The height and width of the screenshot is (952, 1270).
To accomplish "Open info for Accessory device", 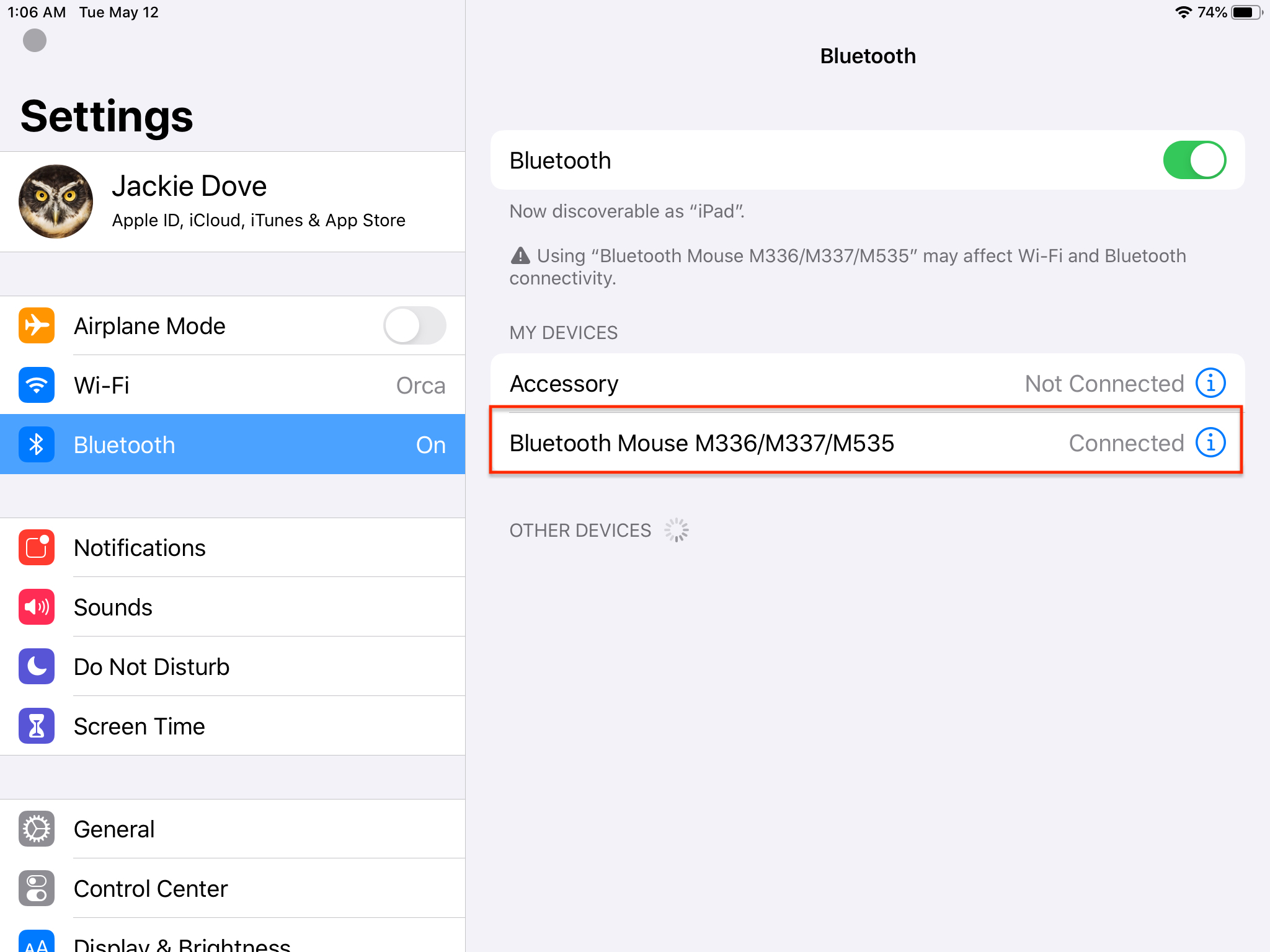I will click(x=1210, y=383).
